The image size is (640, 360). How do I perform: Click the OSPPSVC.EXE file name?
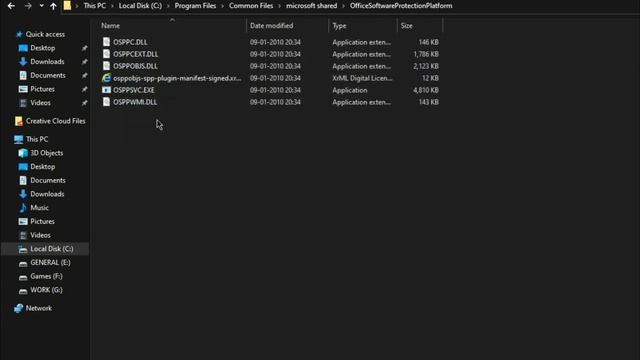tap(134, 90)
